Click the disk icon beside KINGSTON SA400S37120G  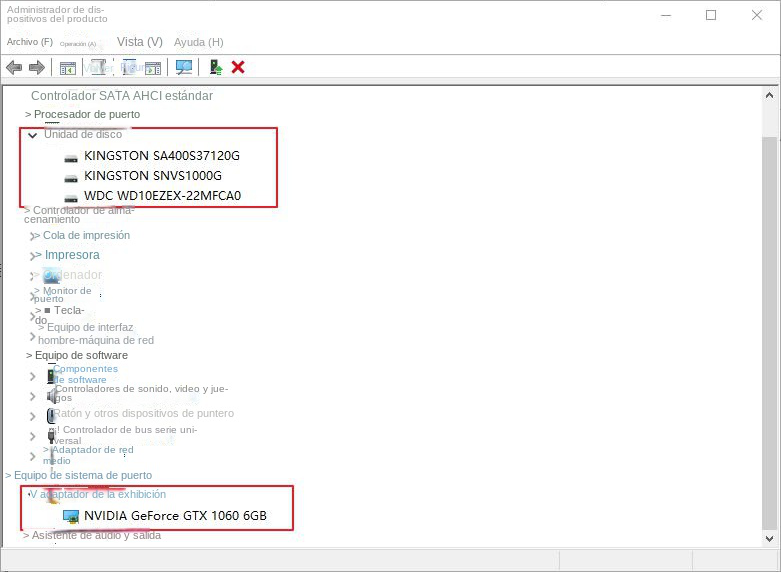[x=71, y=158]
